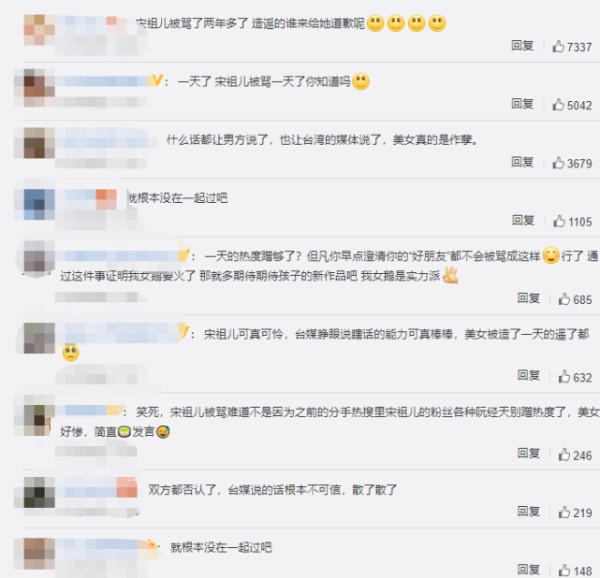Screen dimensions: 600x578
Task: Tap the thumbs-up showing 1105
Action: (559, 221)
